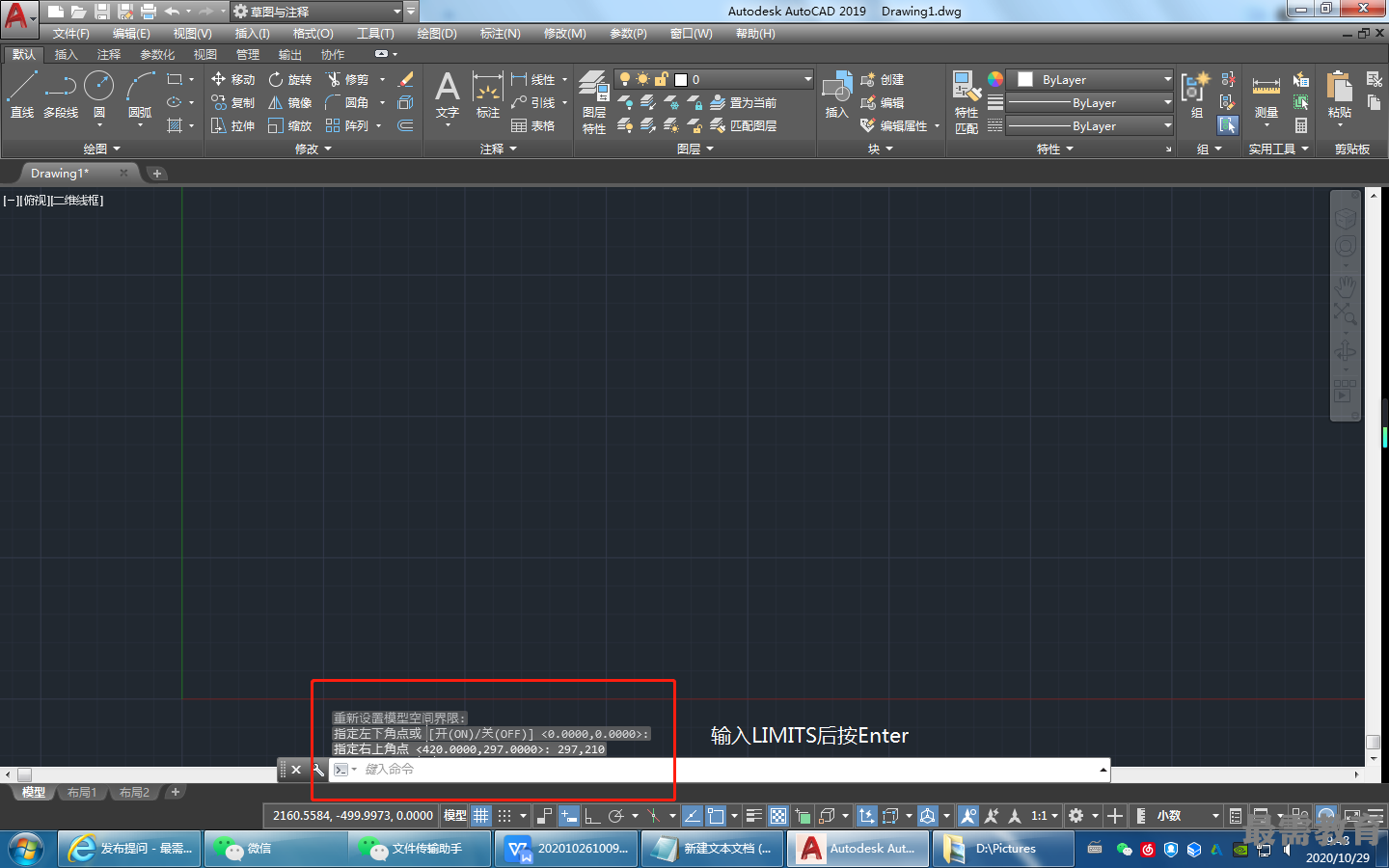The height and width of the screenshot is (868, 1389).
Task: Toggle dynamic input in status bar
Action: click(569, 816)
